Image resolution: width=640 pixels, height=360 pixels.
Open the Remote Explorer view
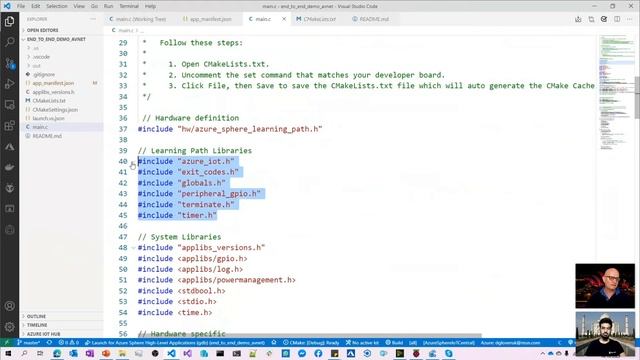9,105
